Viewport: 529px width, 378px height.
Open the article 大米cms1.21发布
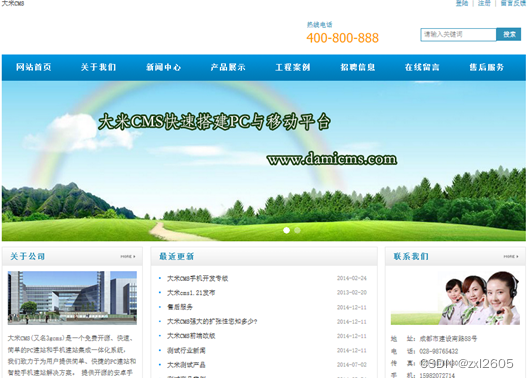pyautogui.click(x=191, y=293)
